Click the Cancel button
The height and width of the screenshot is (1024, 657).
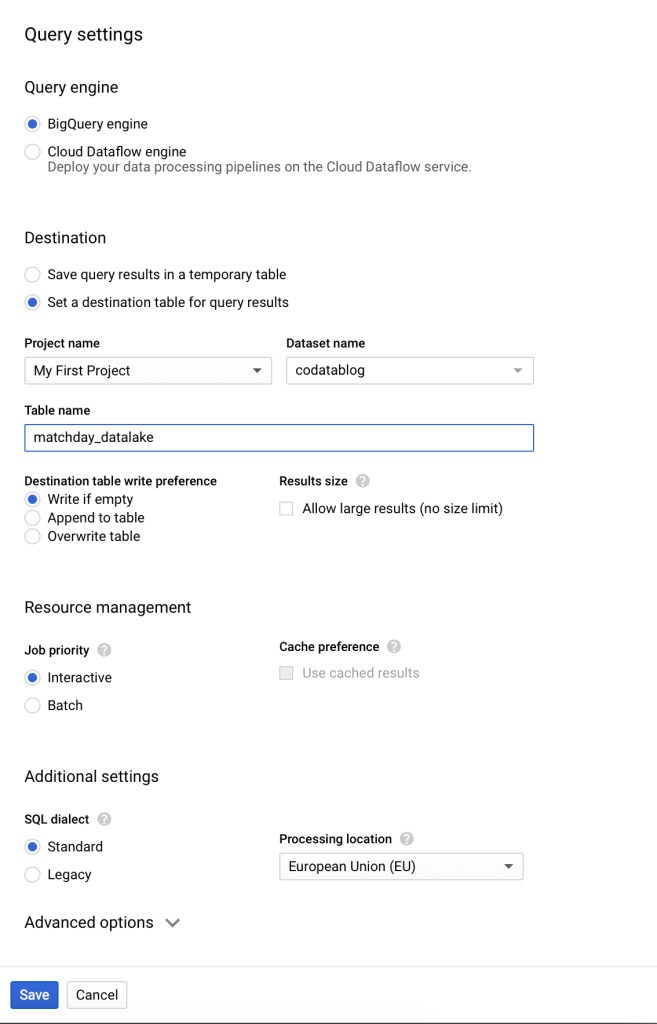[x=97, y=995]
